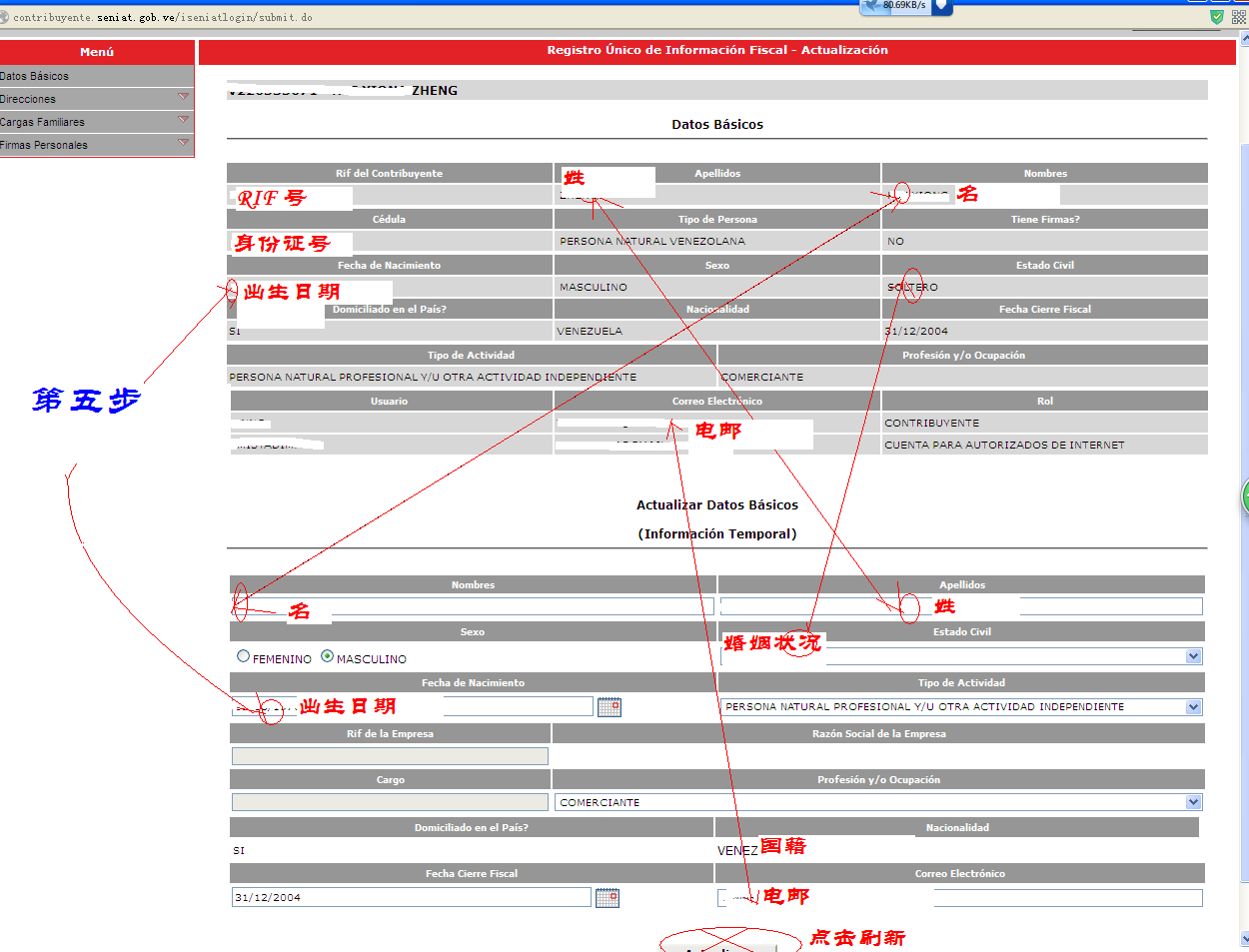The width and height of the screenshot is (1249, 952).
Task: Open the Estado Civil dropdown
Action: tap(1193, 656)
